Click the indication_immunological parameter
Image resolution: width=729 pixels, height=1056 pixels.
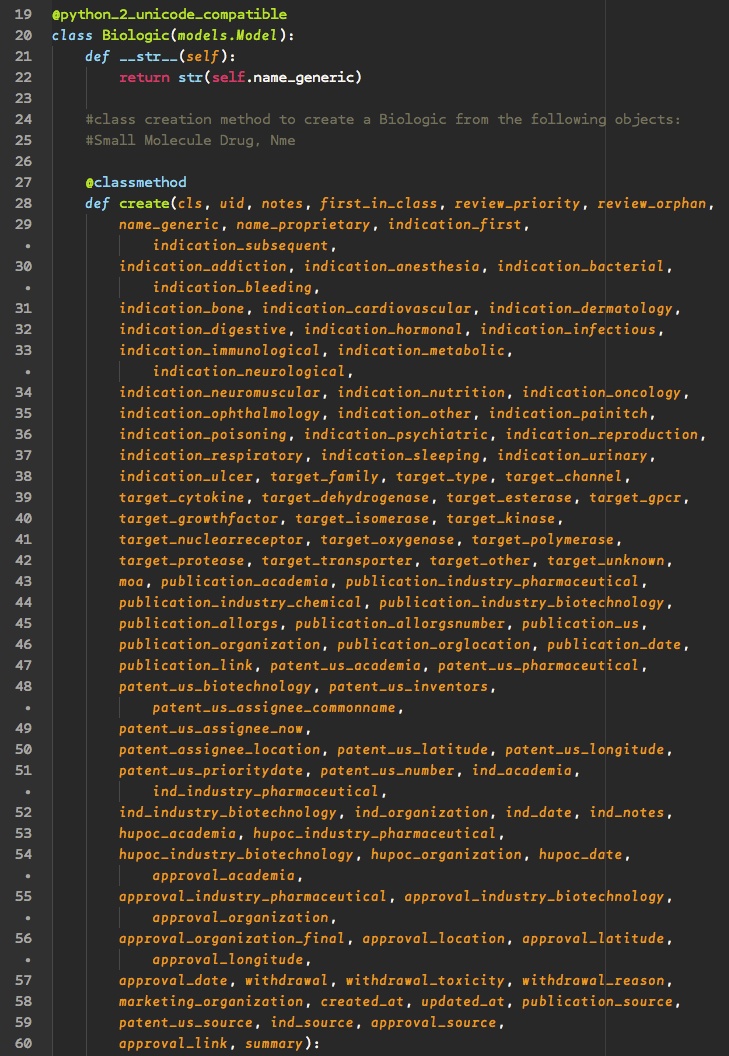[220, 350]
